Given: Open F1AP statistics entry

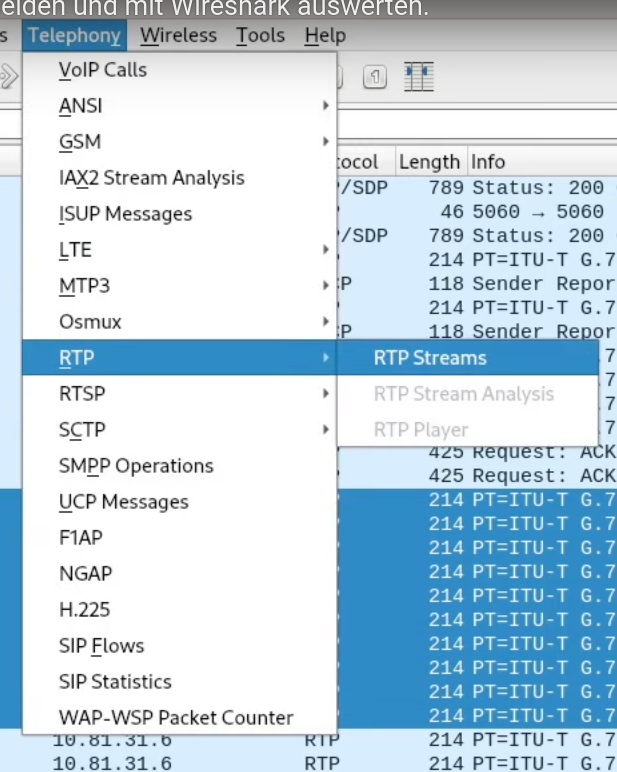Looking at the screenshot, I should pos(180,537).
